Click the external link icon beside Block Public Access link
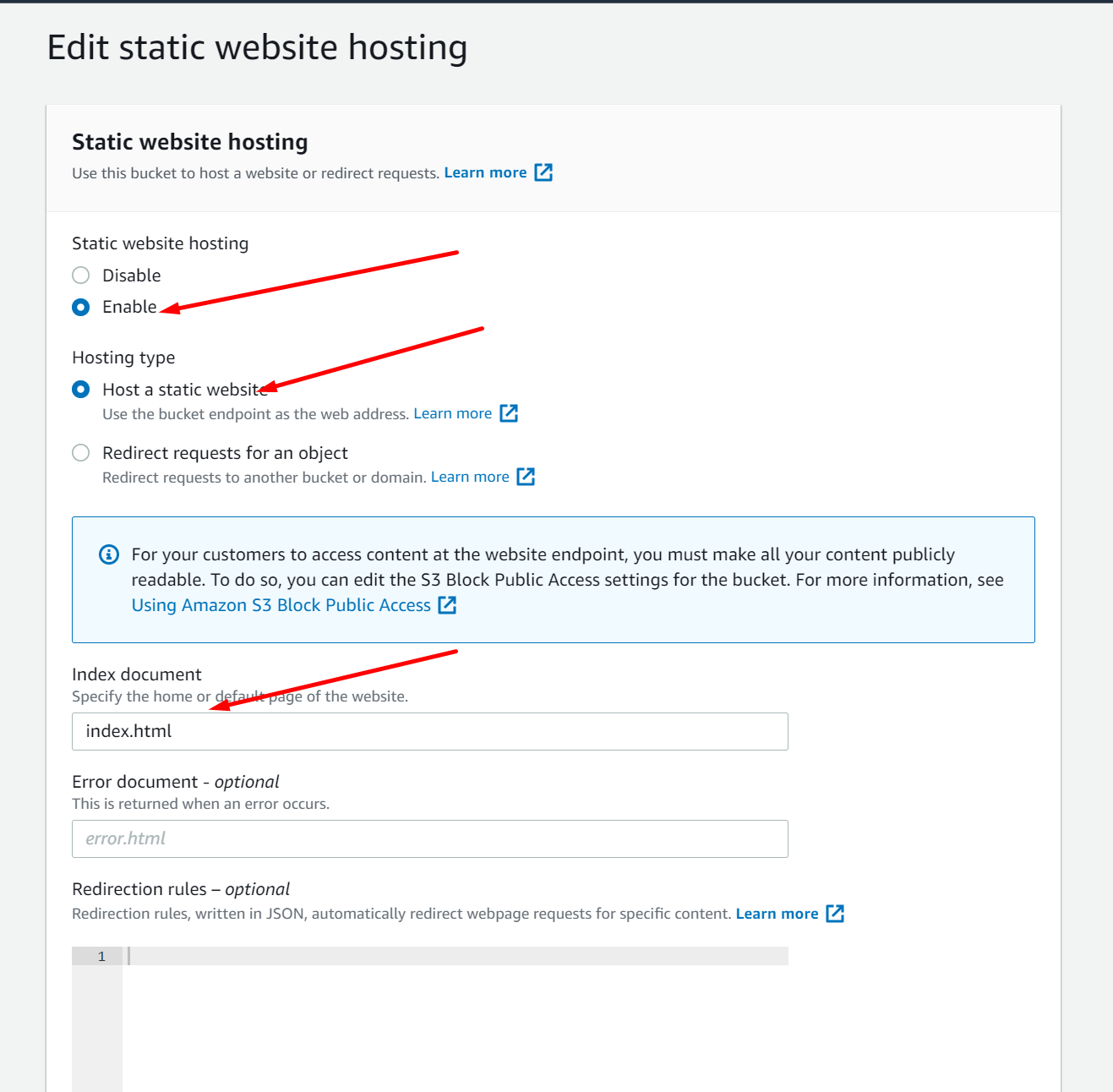The width and height of the screenshot is (1113, 1092). point(447,605)
